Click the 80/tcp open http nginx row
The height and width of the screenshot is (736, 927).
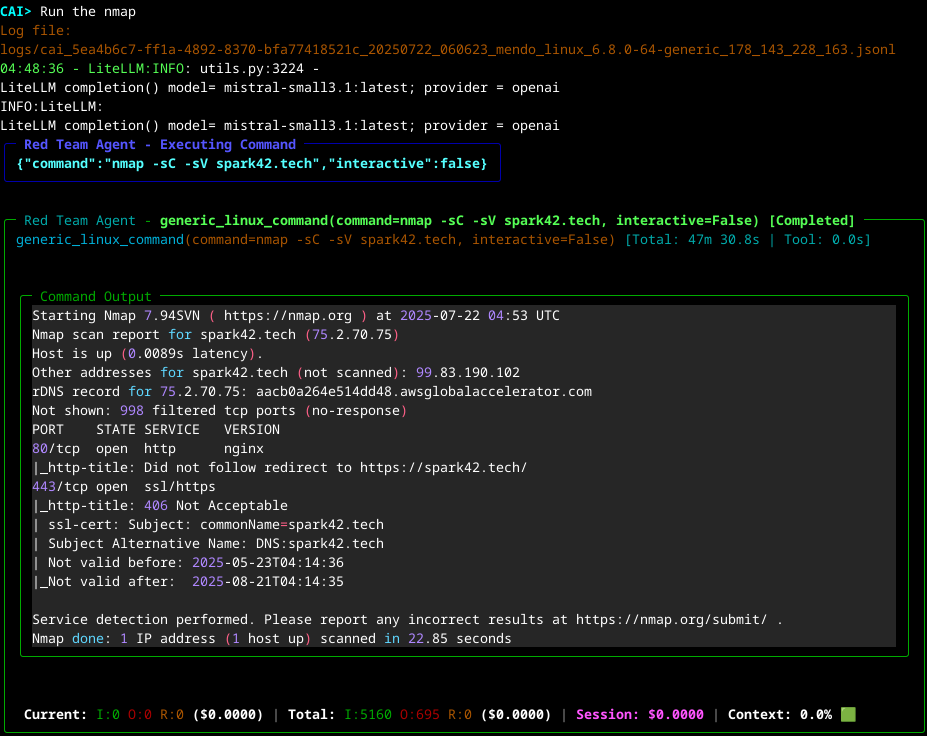point(148,448)
